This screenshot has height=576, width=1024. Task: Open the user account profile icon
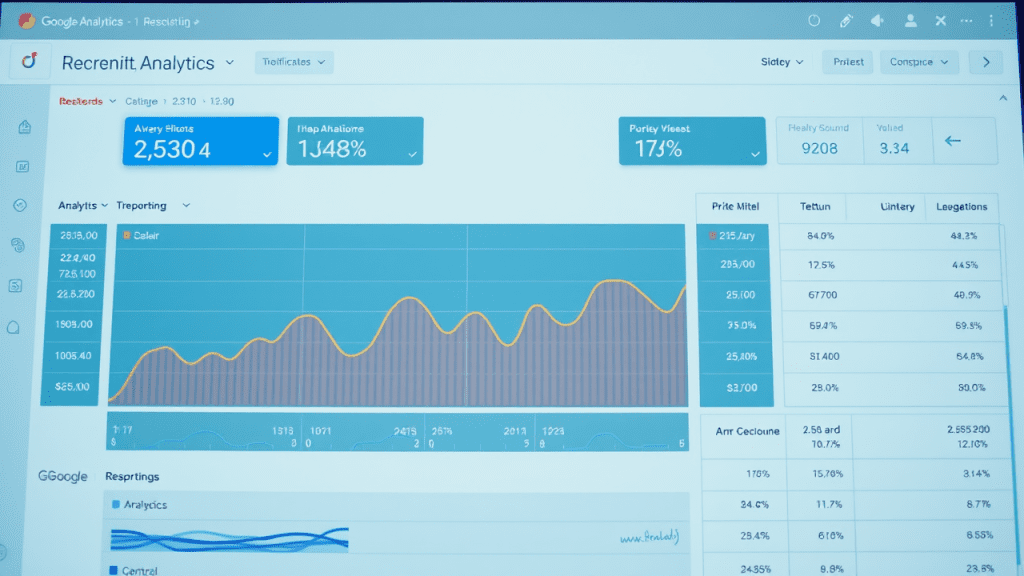coord(910,20)
